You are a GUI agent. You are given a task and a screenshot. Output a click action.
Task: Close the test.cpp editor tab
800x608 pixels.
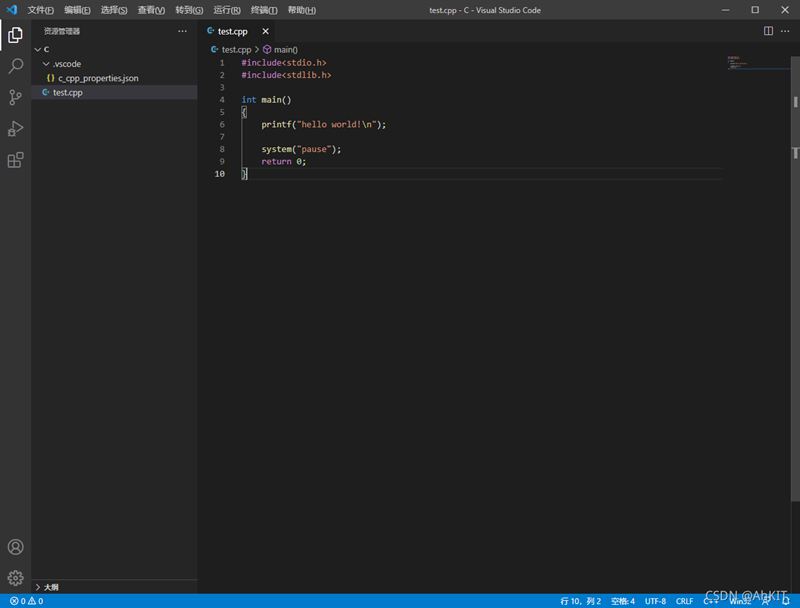(265, 31)
